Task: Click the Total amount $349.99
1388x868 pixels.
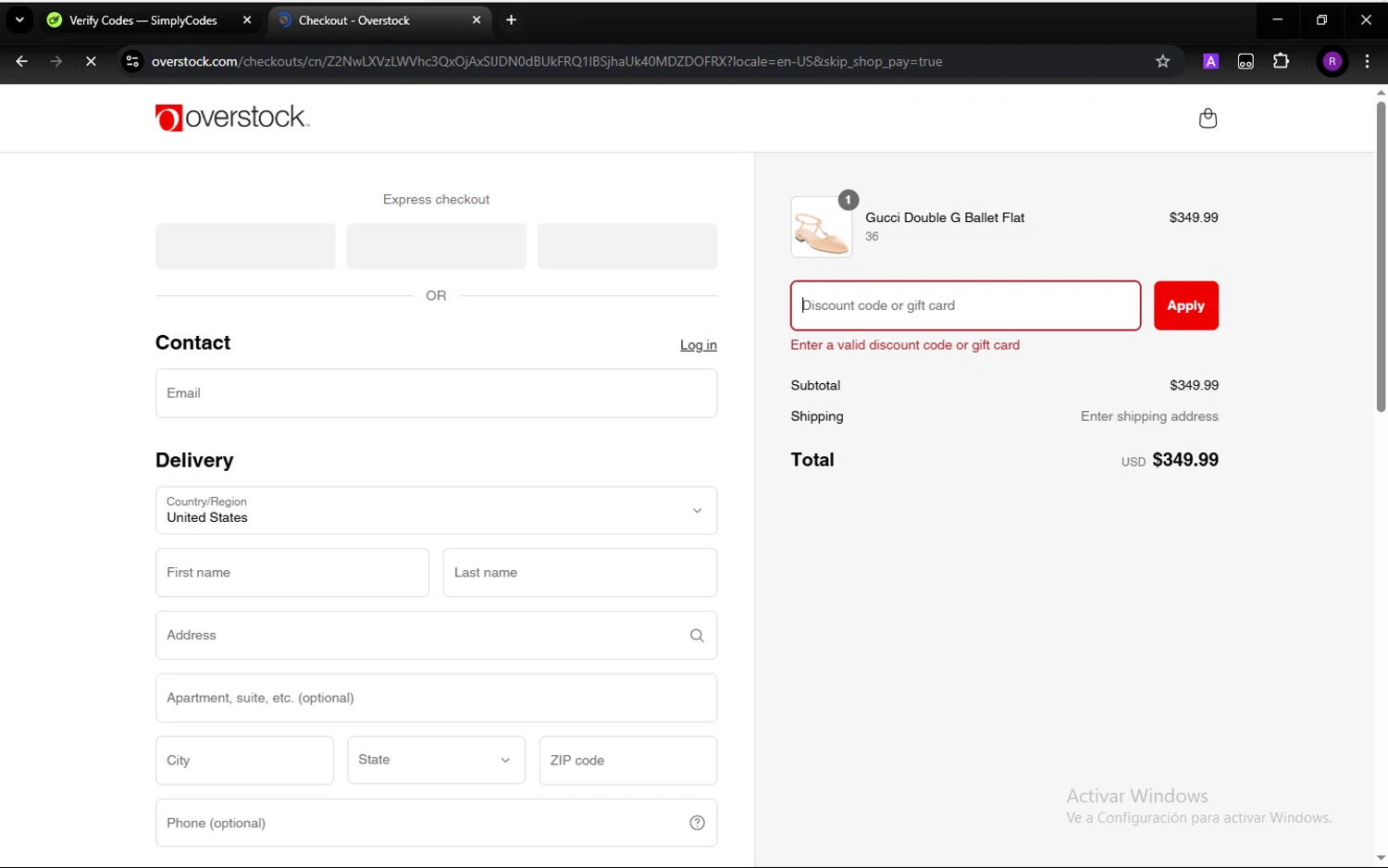Action: tap(1185, 460)
